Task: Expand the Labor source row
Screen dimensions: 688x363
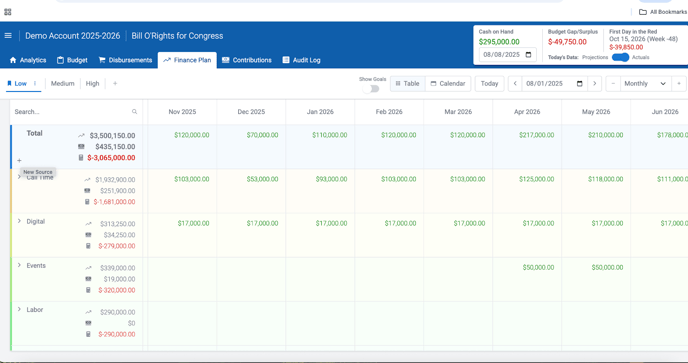Action: [x=19, y=309]
